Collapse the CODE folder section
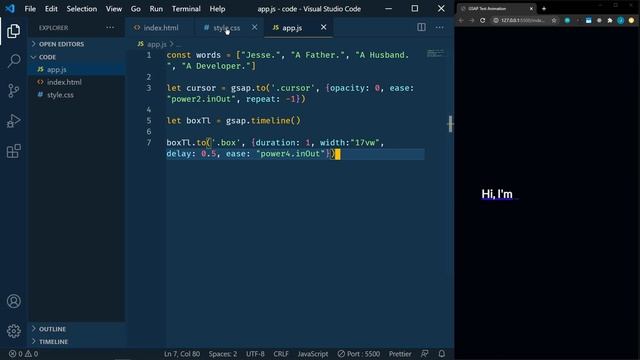This screenshot has width=640, height=360. (x=47, y=57)
